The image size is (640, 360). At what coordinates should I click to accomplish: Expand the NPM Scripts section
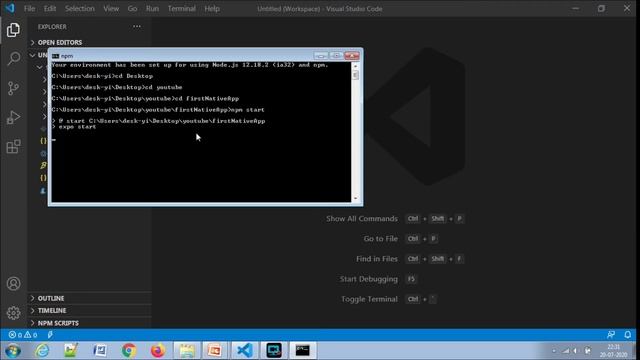pyautogui.click(x=90, y=323)
